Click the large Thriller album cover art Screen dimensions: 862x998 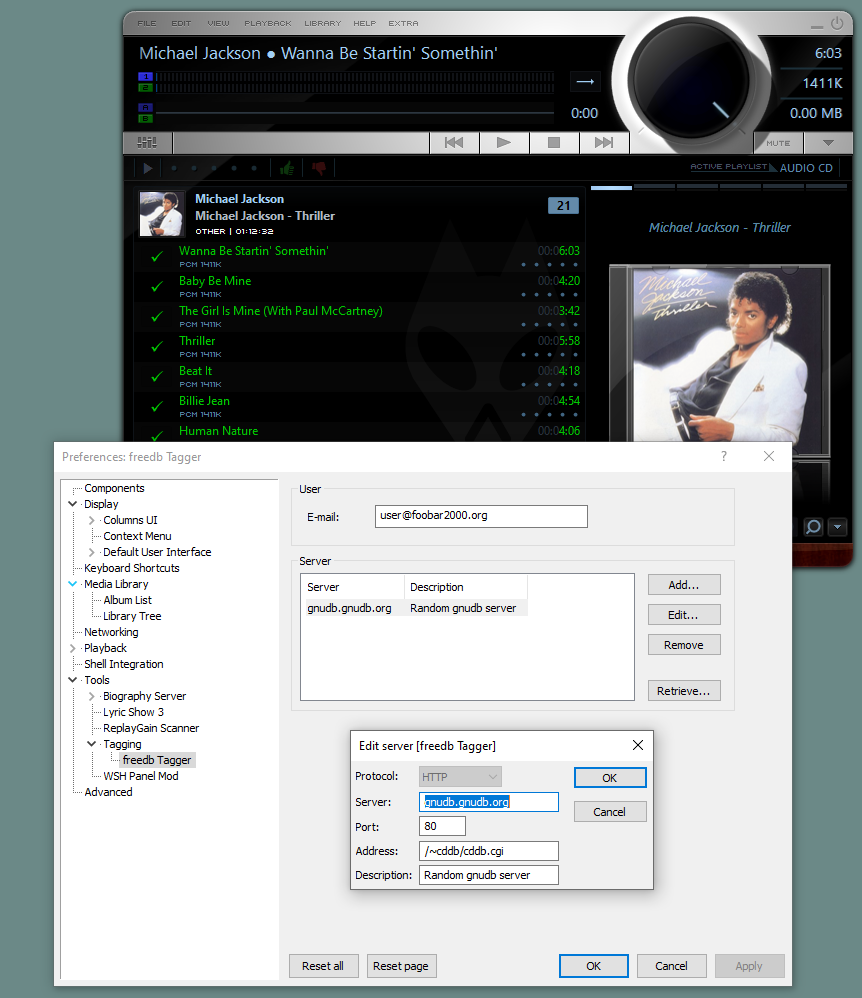point(720,353)
